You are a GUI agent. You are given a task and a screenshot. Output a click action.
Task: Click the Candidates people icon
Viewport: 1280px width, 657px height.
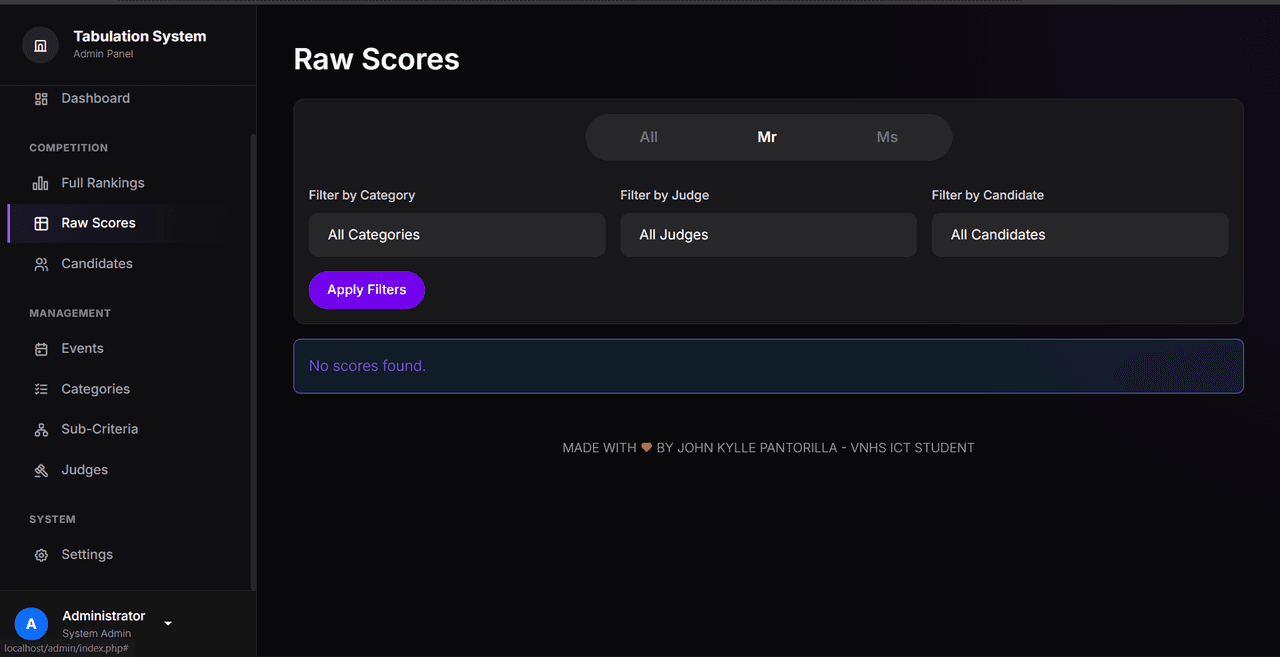coord(41,264)
